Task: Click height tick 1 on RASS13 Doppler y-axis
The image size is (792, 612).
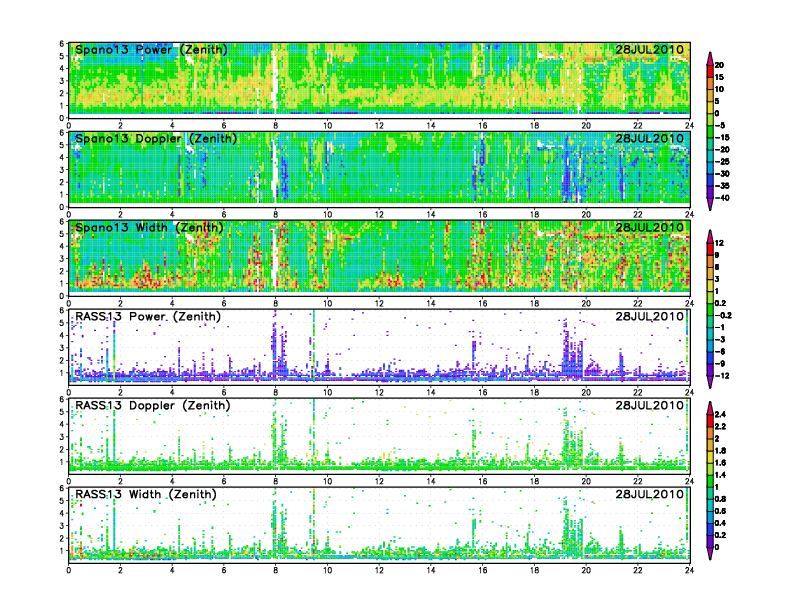Action: pyautogui.click(x=62, y=462)
